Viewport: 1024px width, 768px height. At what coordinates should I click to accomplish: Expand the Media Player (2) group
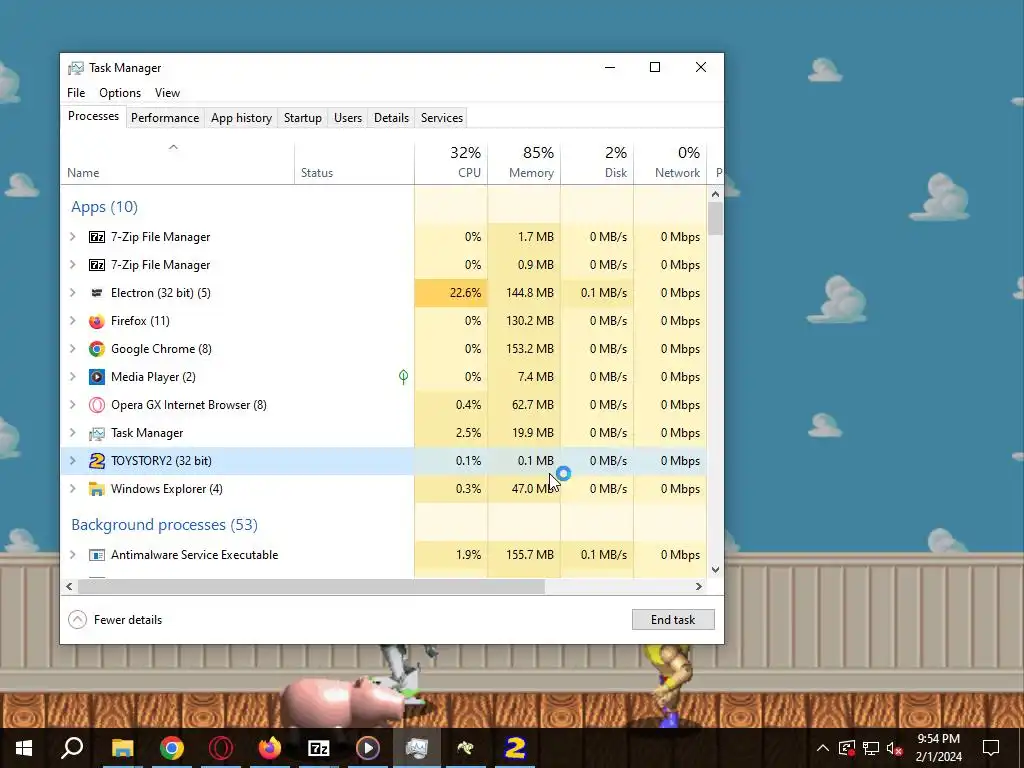coord(72,377)
